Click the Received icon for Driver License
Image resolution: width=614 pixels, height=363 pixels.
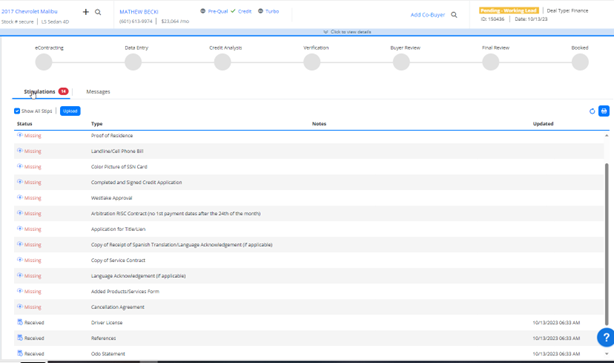point(20,322)
